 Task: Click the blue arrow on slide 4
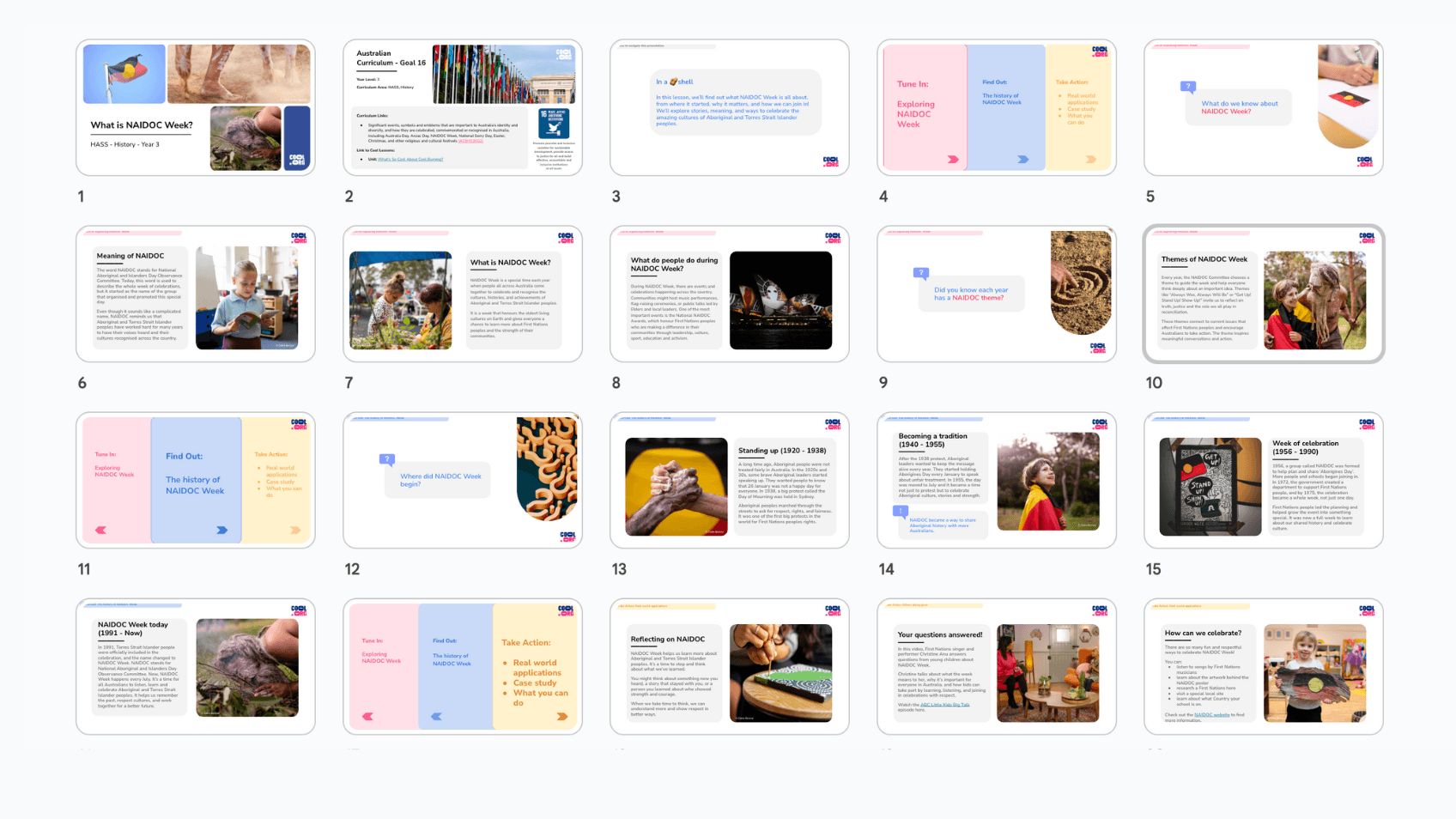pos(1022,160)
